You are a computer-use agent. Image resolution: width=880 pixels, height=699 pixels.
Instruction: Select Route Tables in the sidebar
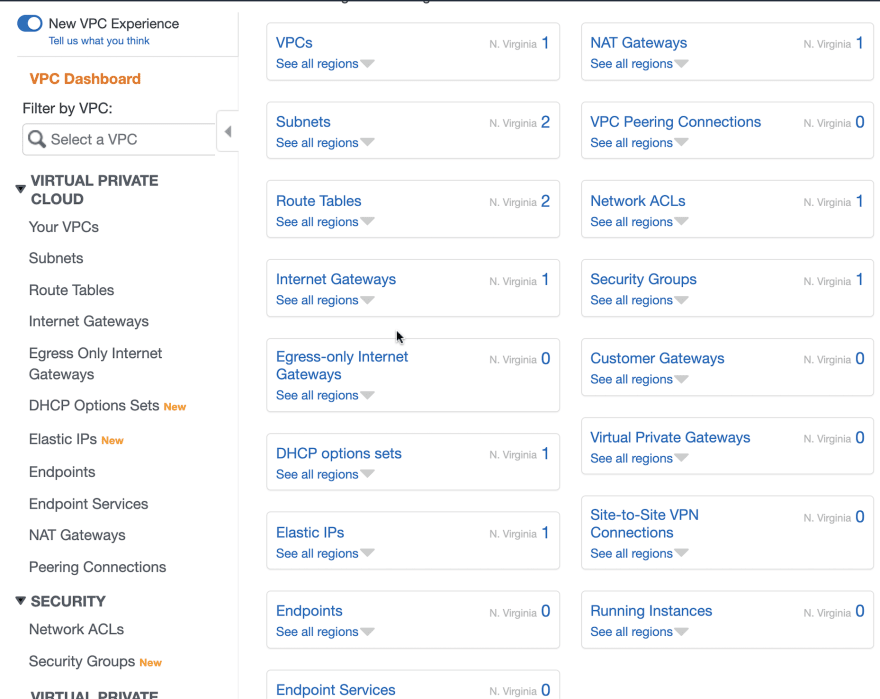pos(71,290)
